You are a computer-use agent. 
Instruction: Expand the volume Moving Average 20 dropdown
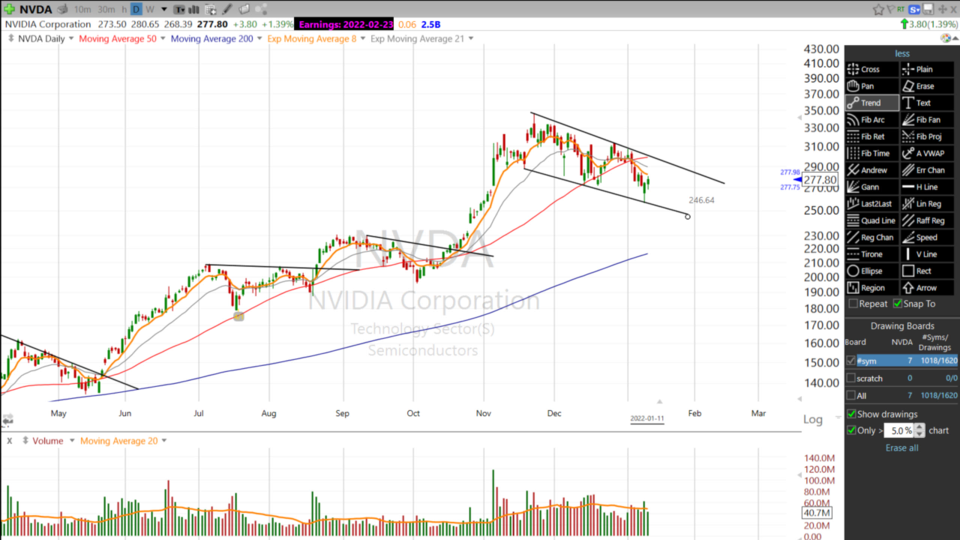click(164, 441)
